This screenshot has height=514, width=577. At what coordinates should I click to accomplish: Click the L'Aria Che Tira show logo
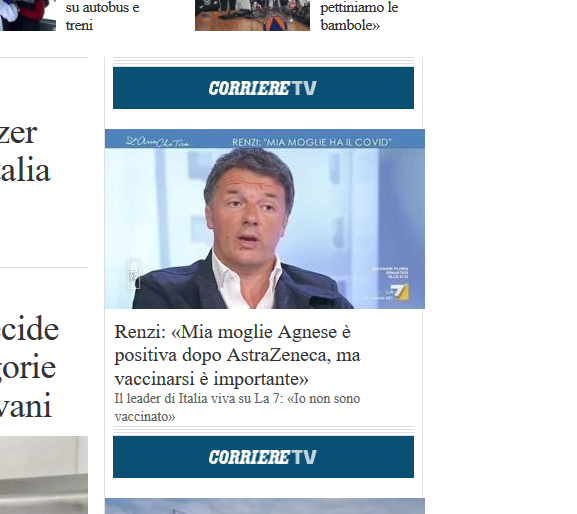click(x=158, y=142)
